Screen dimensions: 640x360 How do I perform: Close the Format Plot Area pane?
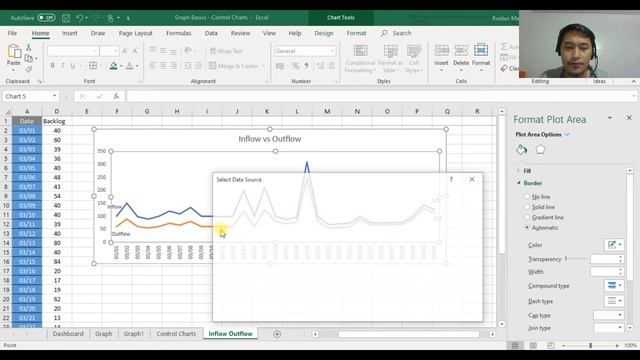(x=629, y=118)
